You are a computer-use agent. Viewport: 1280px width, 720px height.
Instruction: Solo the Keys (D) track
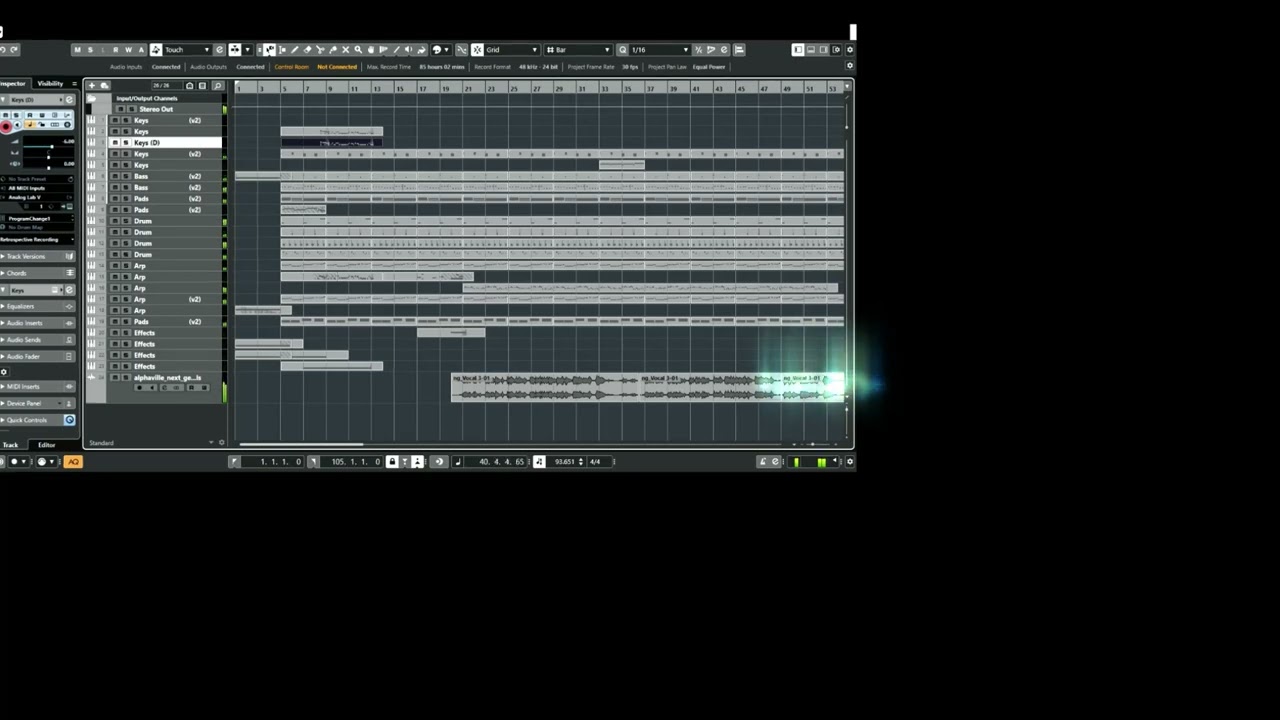pyautogui.click(x=126, y=142)
